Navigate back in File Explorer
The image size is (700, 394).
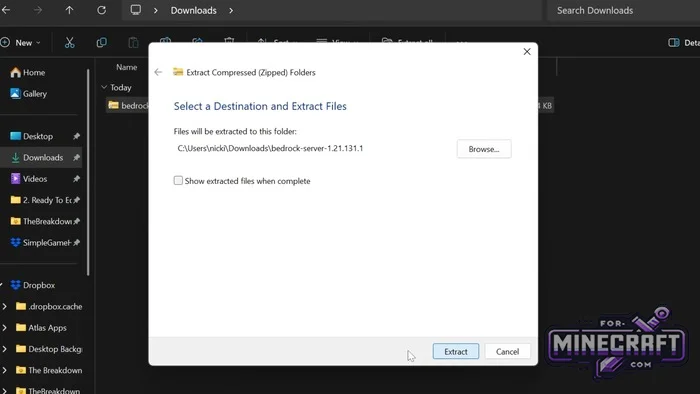pos(6,10)
